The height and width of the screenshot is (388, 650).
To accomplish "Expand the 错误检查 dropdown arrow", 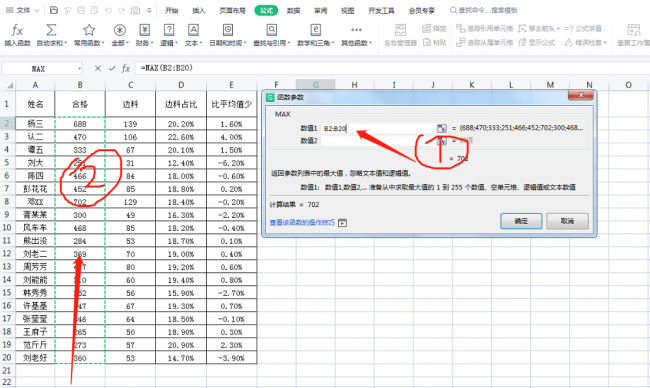I will point(605,43).
